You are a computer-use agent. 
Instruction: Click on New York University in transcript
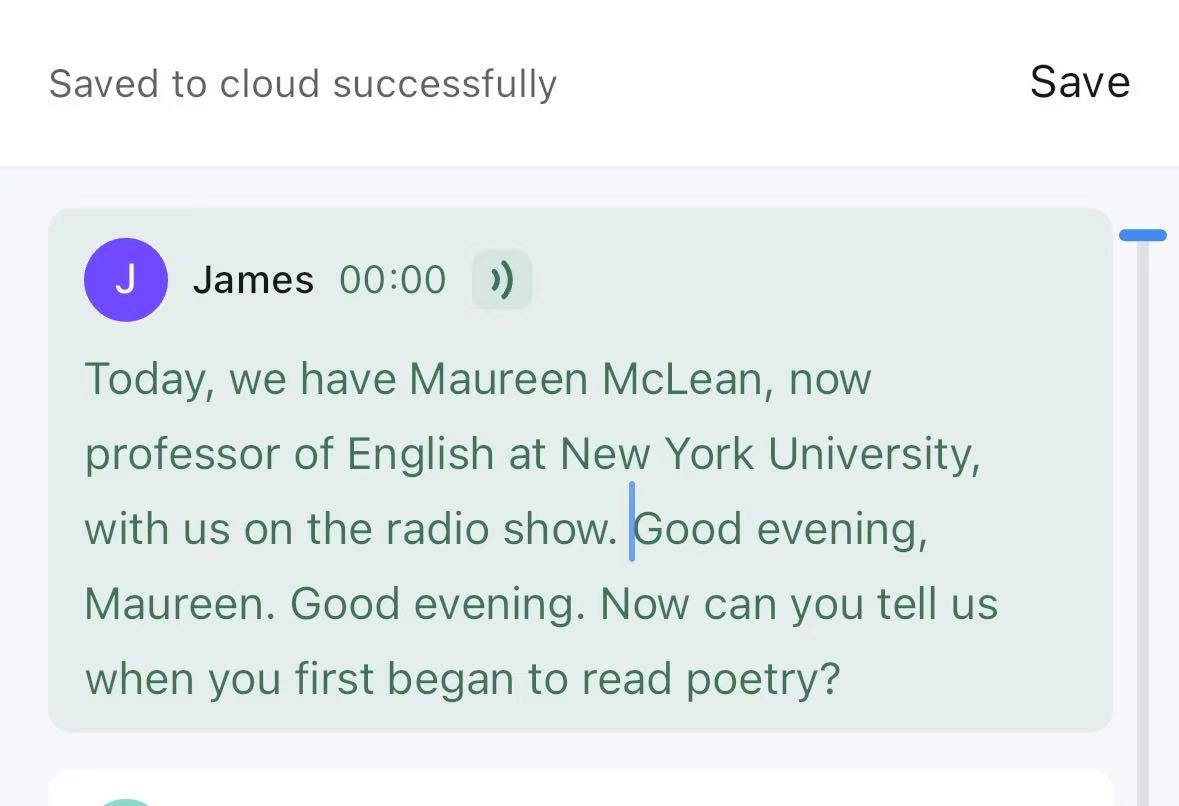[x=768, y=455]
